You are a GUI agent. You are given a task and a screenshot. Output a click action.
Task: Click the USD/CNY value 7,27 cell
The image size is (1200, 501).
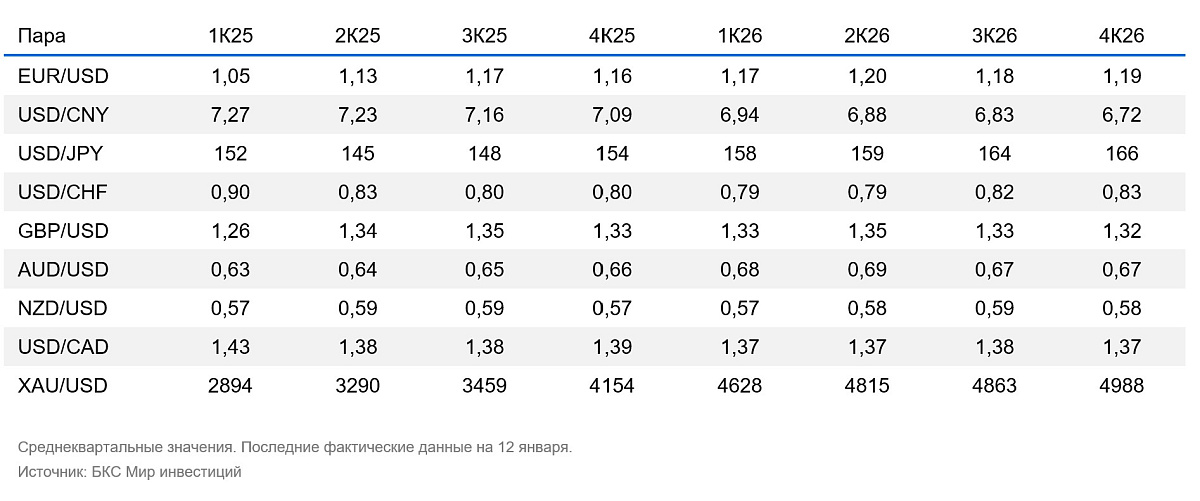click(x=230, y=115)
